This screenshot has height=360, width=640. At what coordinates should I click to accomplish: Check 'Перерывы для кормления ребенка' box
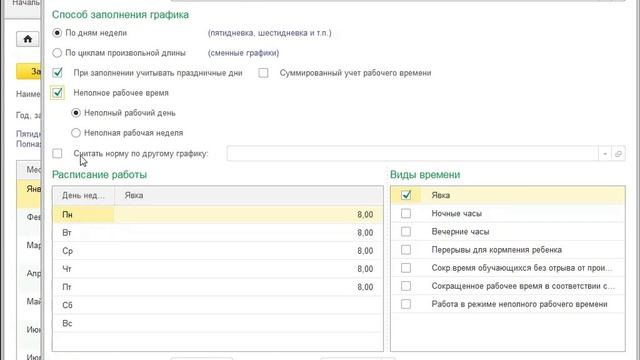click(x=406, y=250)
